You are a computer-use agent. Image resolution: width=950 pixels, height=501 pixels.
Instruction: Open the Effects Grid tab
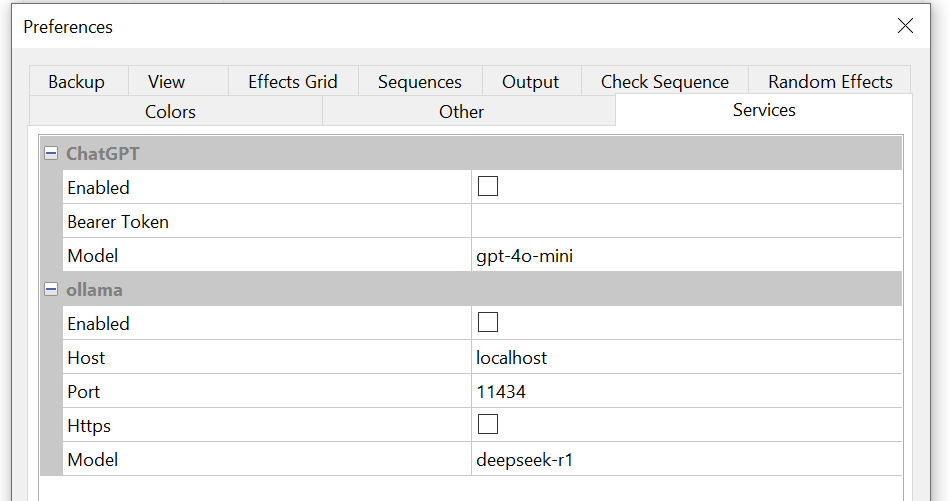[x=293, y=81]
